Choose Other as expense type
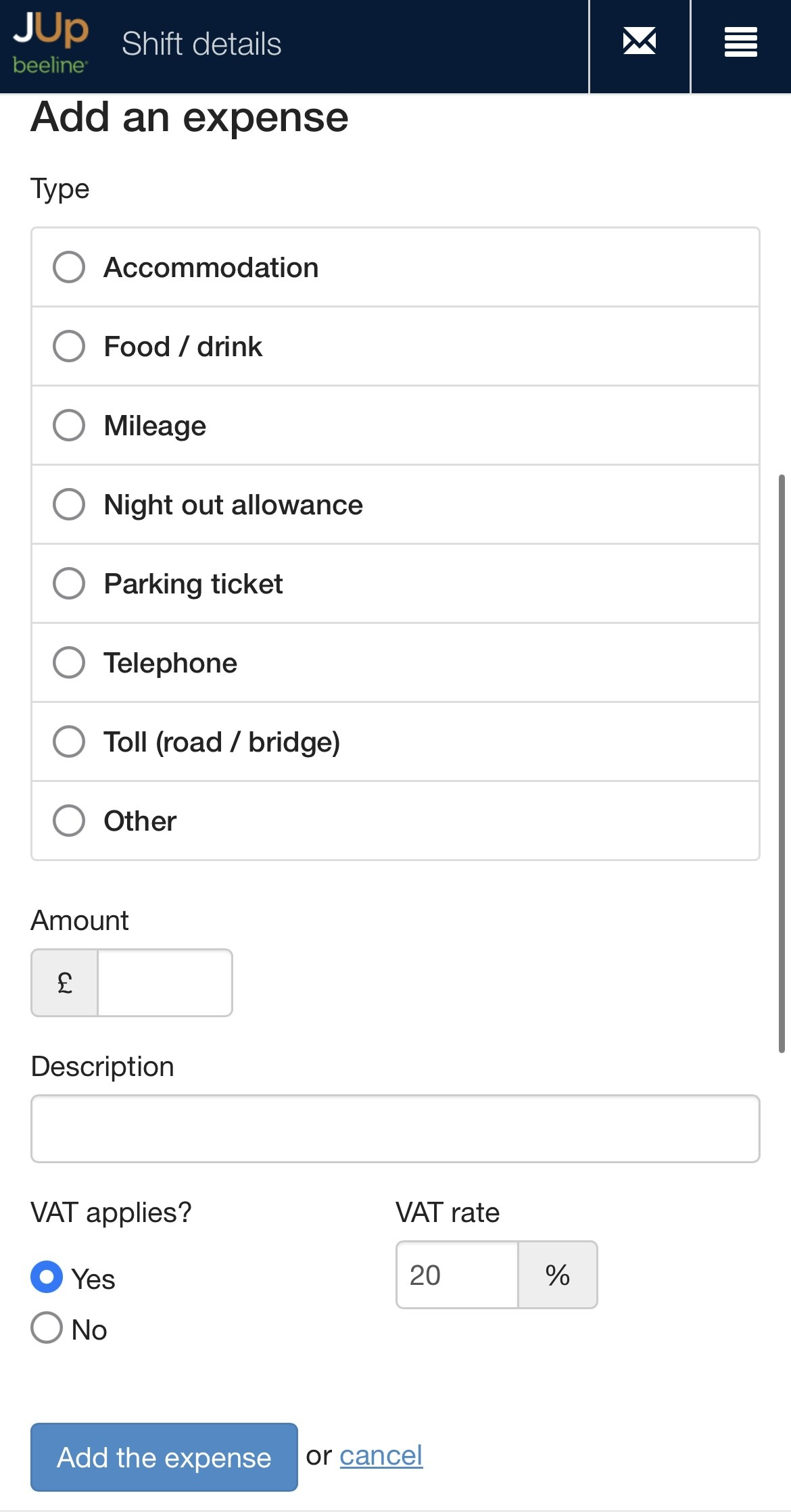Image resolution: width=791 pixels, height=1512 pixels. pos(69,821)
